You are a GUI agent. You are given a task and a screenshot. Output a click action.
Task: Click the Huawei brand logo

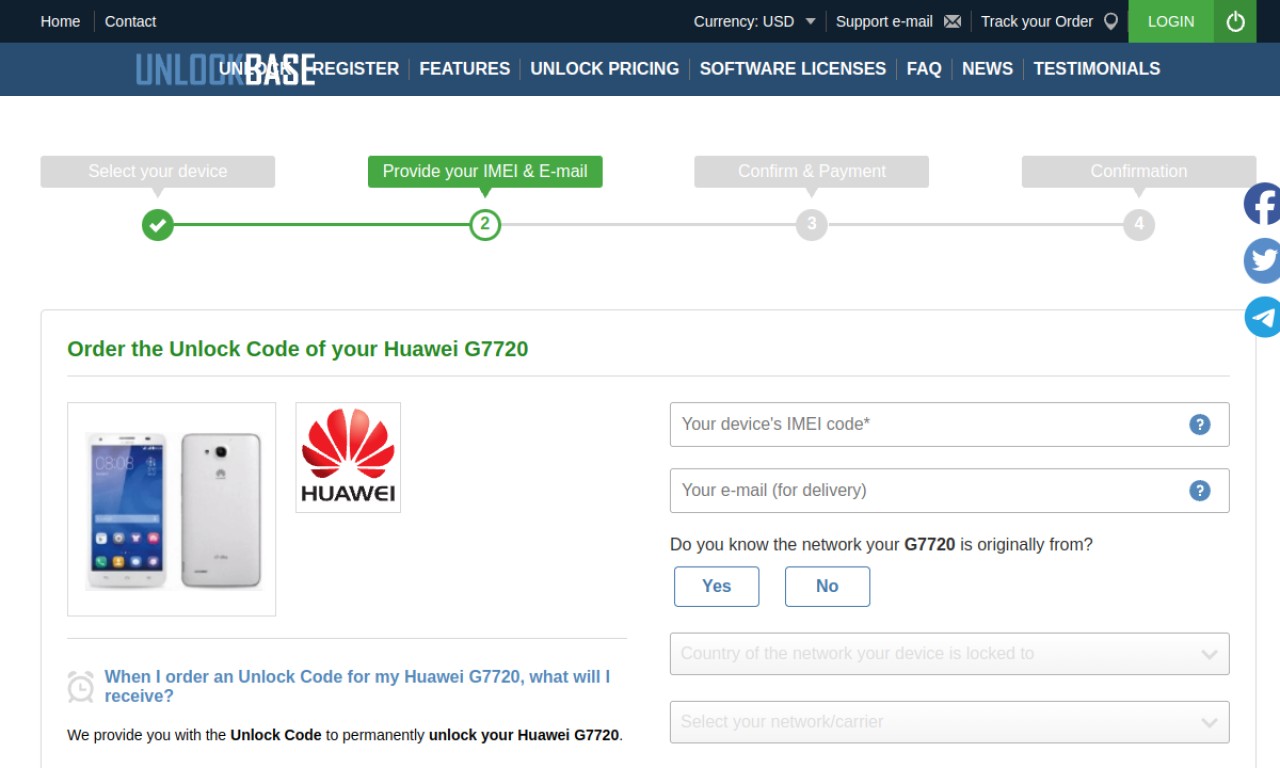pos(348,457)
